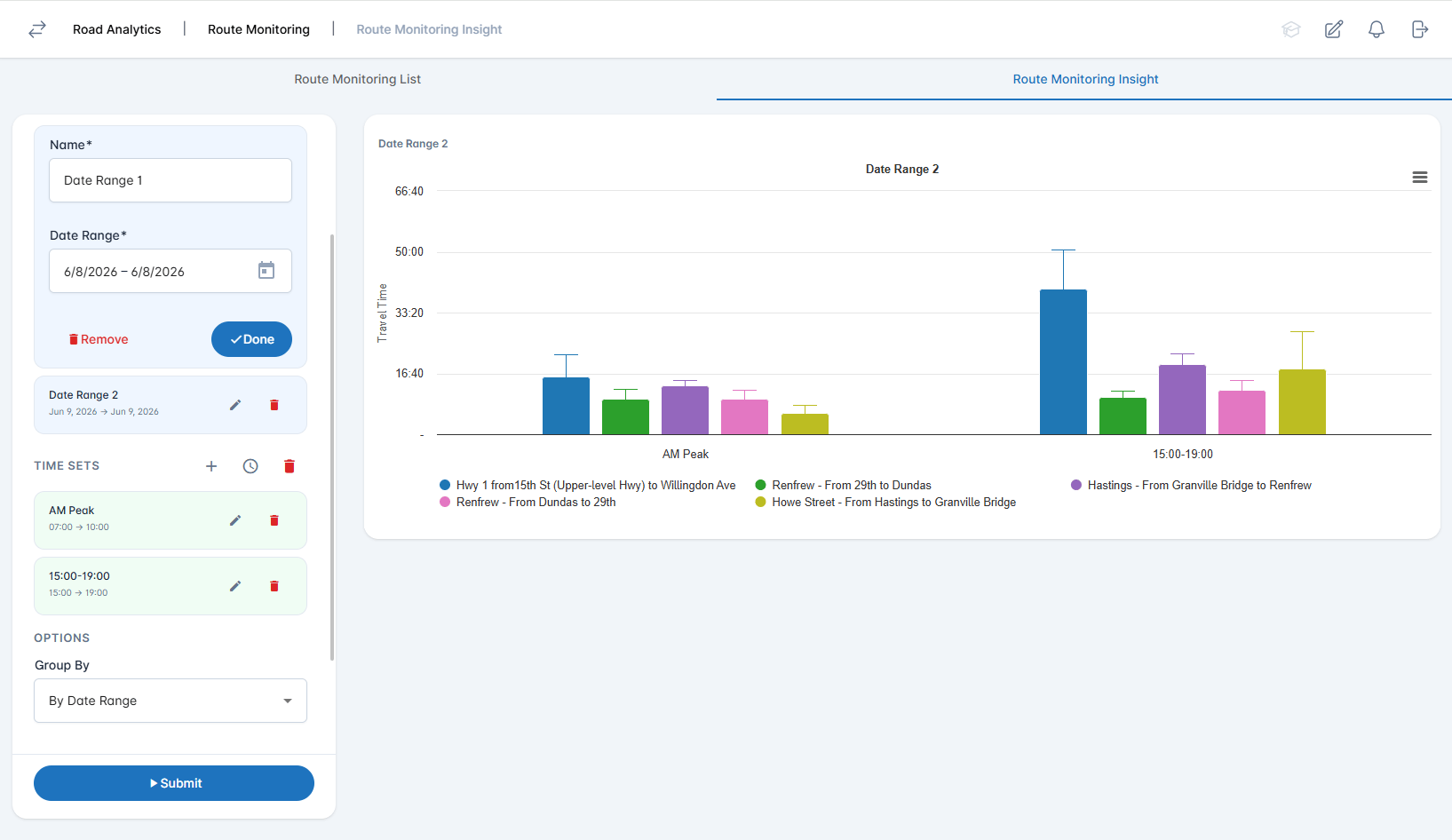Image resolution: width=1452 pixels, height=840 pixels.
Task: Select the Route Monitoring Insight tab
Action: coord(1085,79)
